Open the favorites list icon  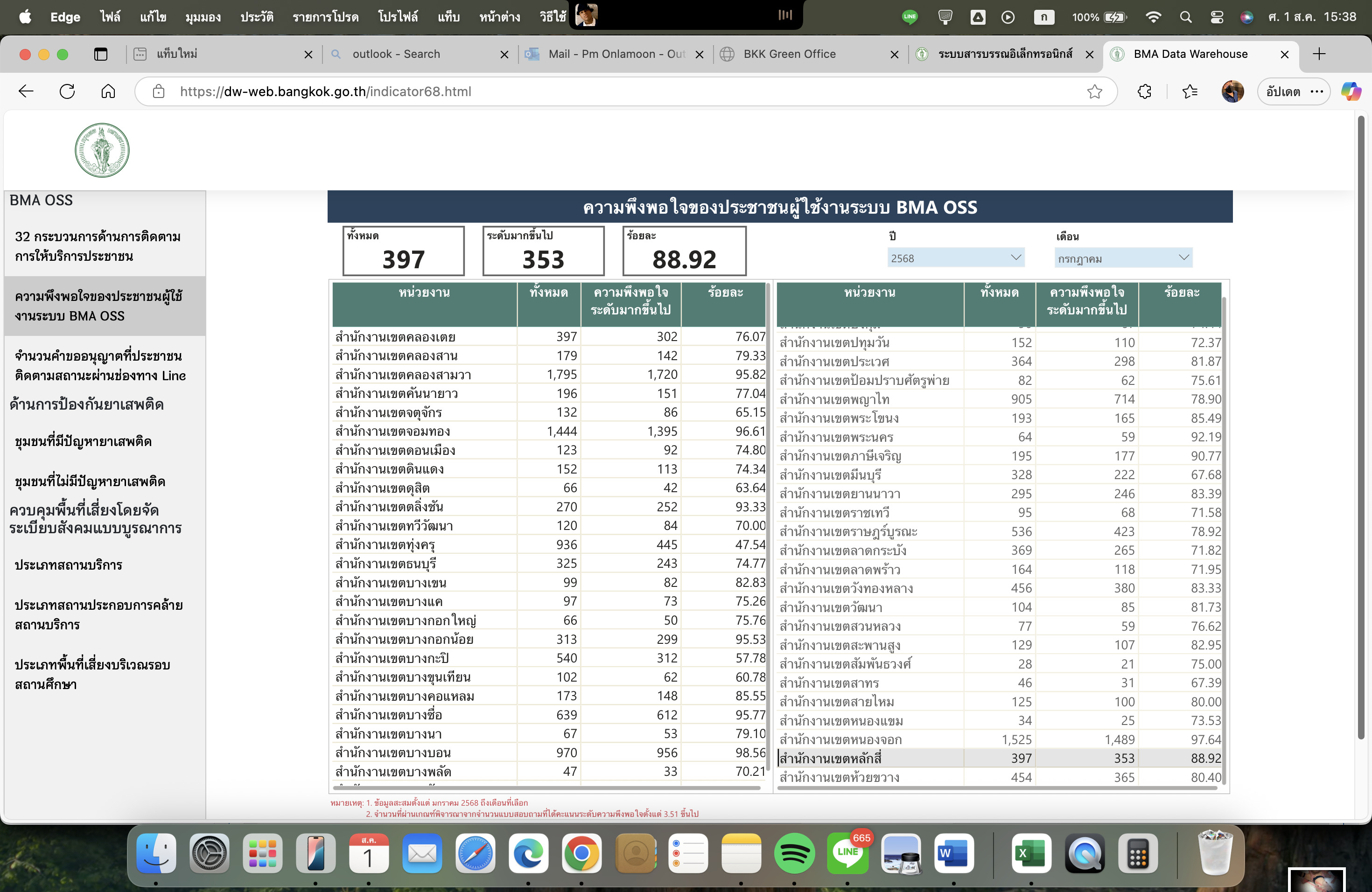click(x=1189, y=91)
